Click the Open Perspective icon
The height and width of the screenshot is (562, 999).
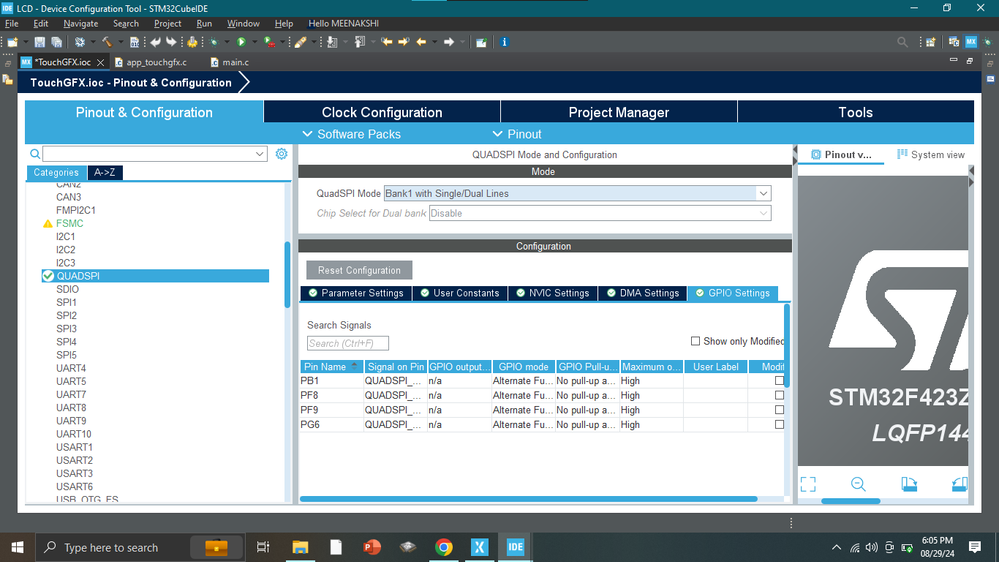[x=931, y=42]
